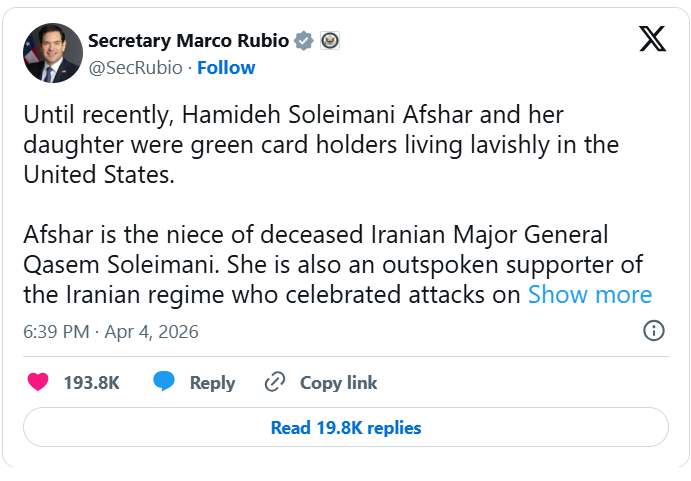Click the Copy link text label
This screenshot has width=691, height=481.
339,383
